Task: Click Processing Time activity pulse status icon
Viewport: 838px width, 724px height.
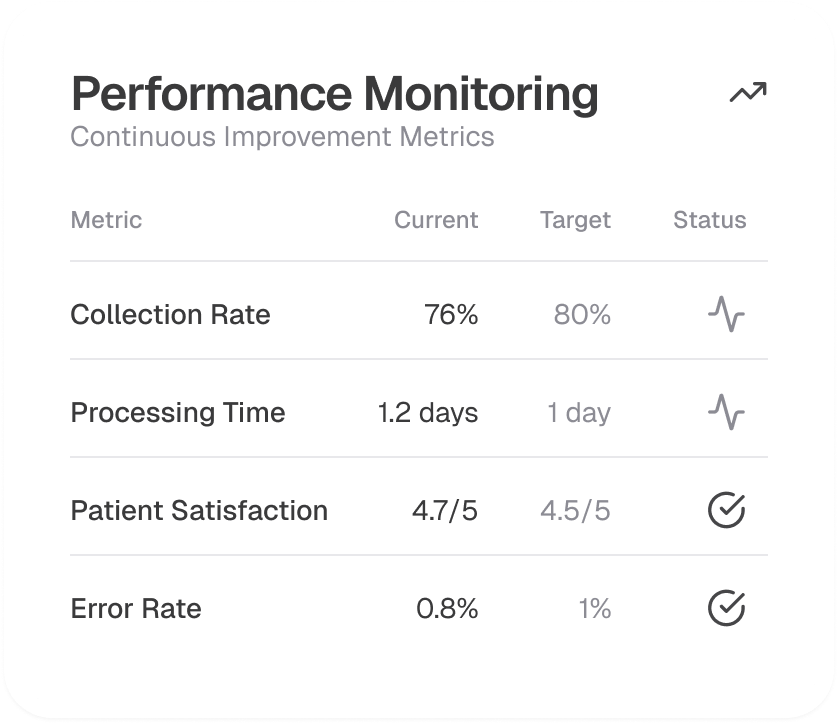Action: coord(726,412)
